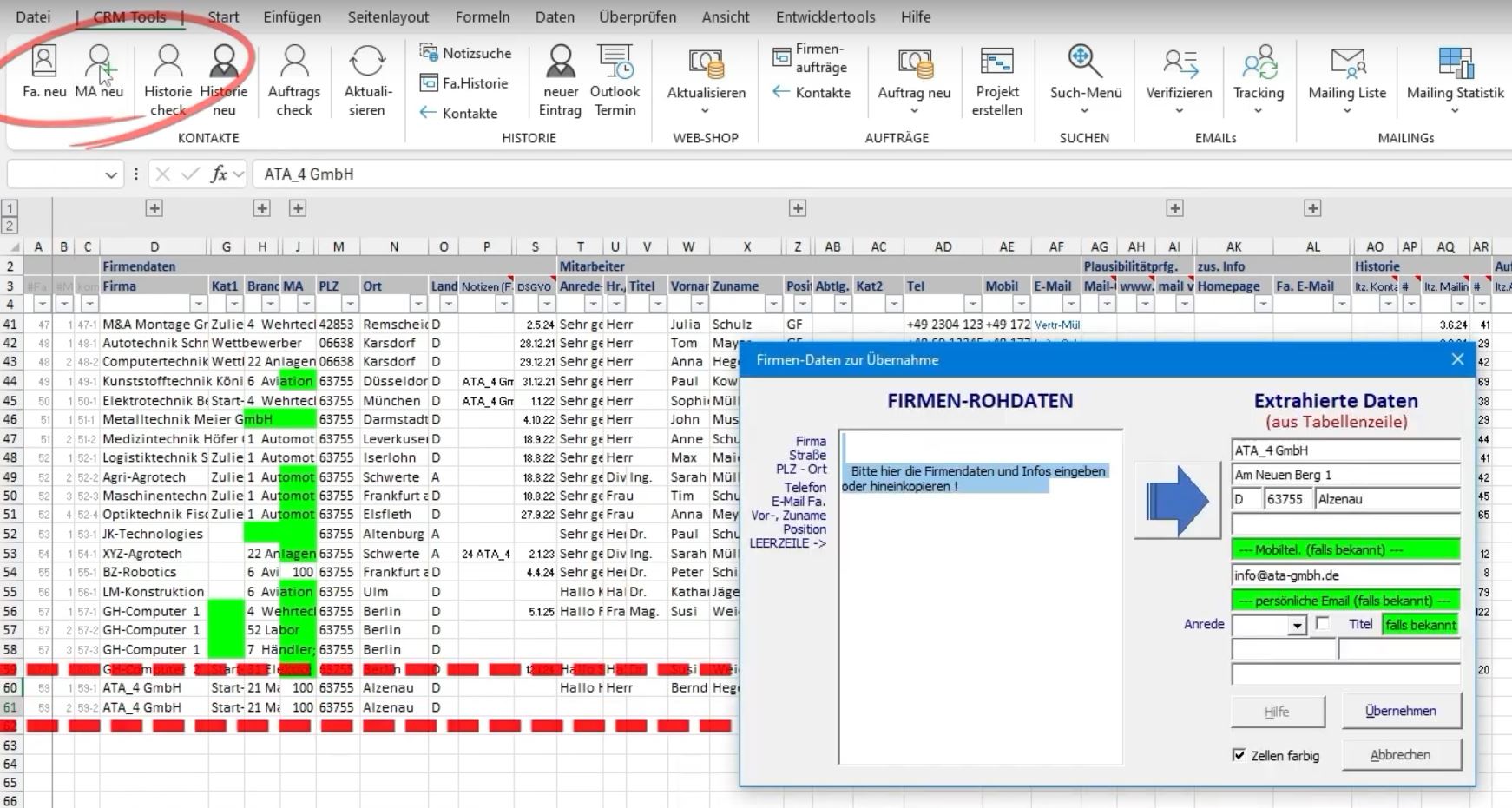This screenshot has height=808, width=1512.
Task: Open the Anrede dropdown in dialog
Action: pyautogui.click(x=1297, y=626)
